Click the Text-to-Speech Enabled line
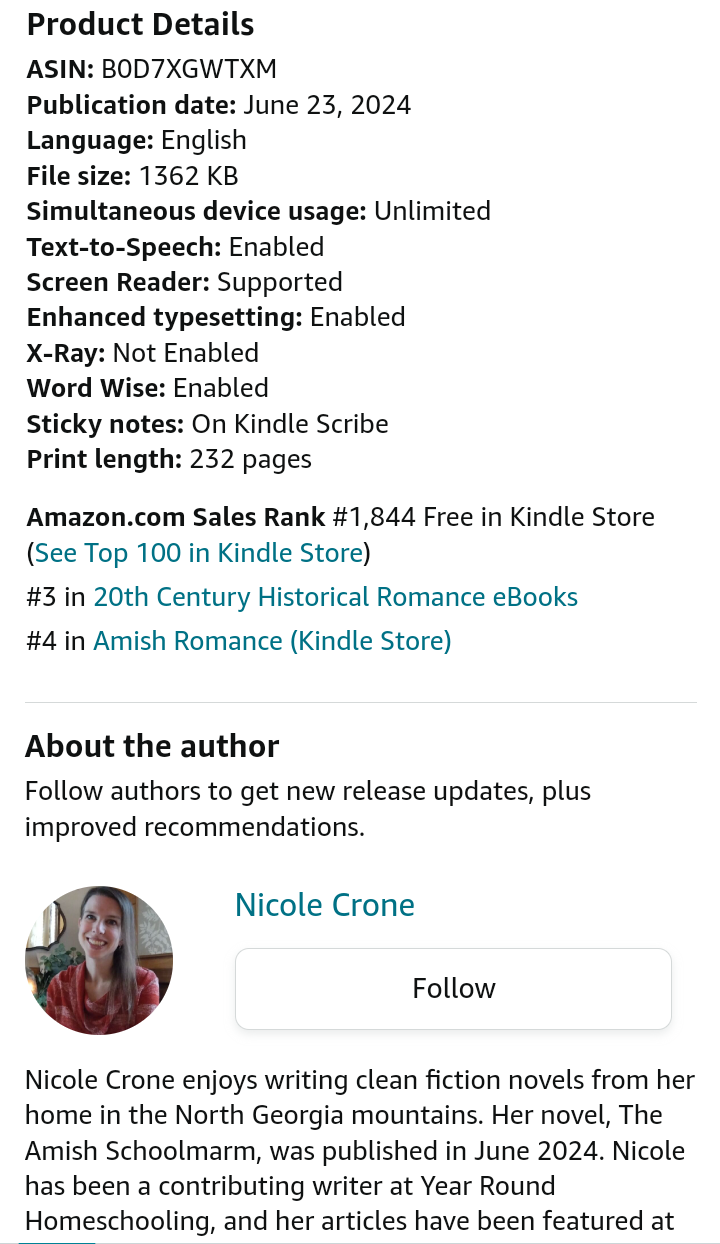The width and height of the screenshot is (720, 1244). coord(176,247)
